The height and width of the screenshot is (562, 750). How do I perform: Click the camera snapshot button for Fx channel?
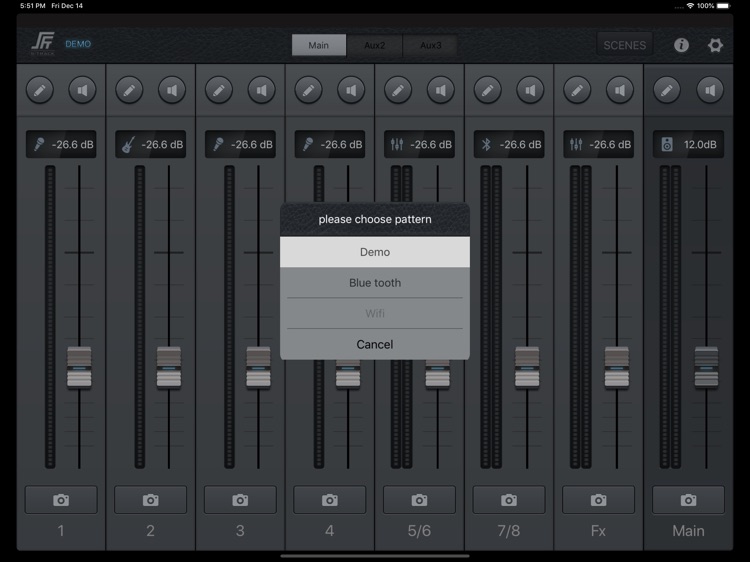point(598,500)
